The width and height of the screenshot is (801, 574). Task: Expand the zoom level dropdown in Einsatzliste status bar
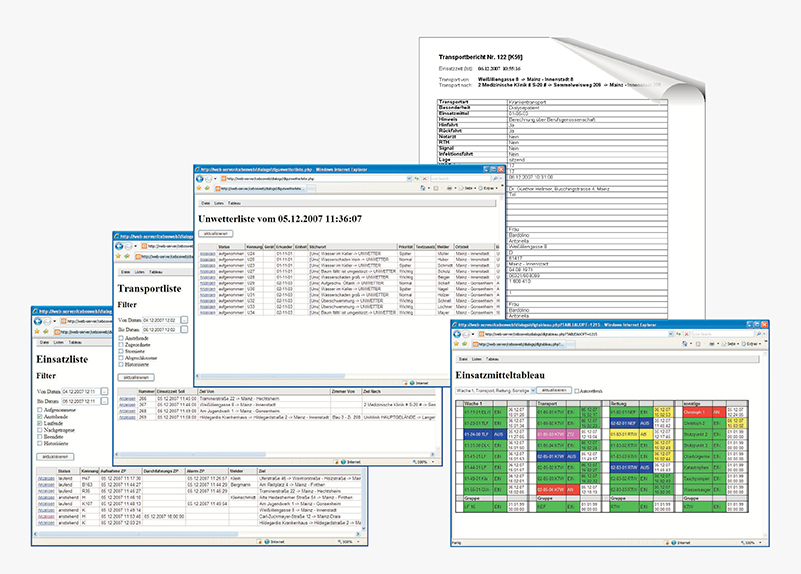click(356, 541)
